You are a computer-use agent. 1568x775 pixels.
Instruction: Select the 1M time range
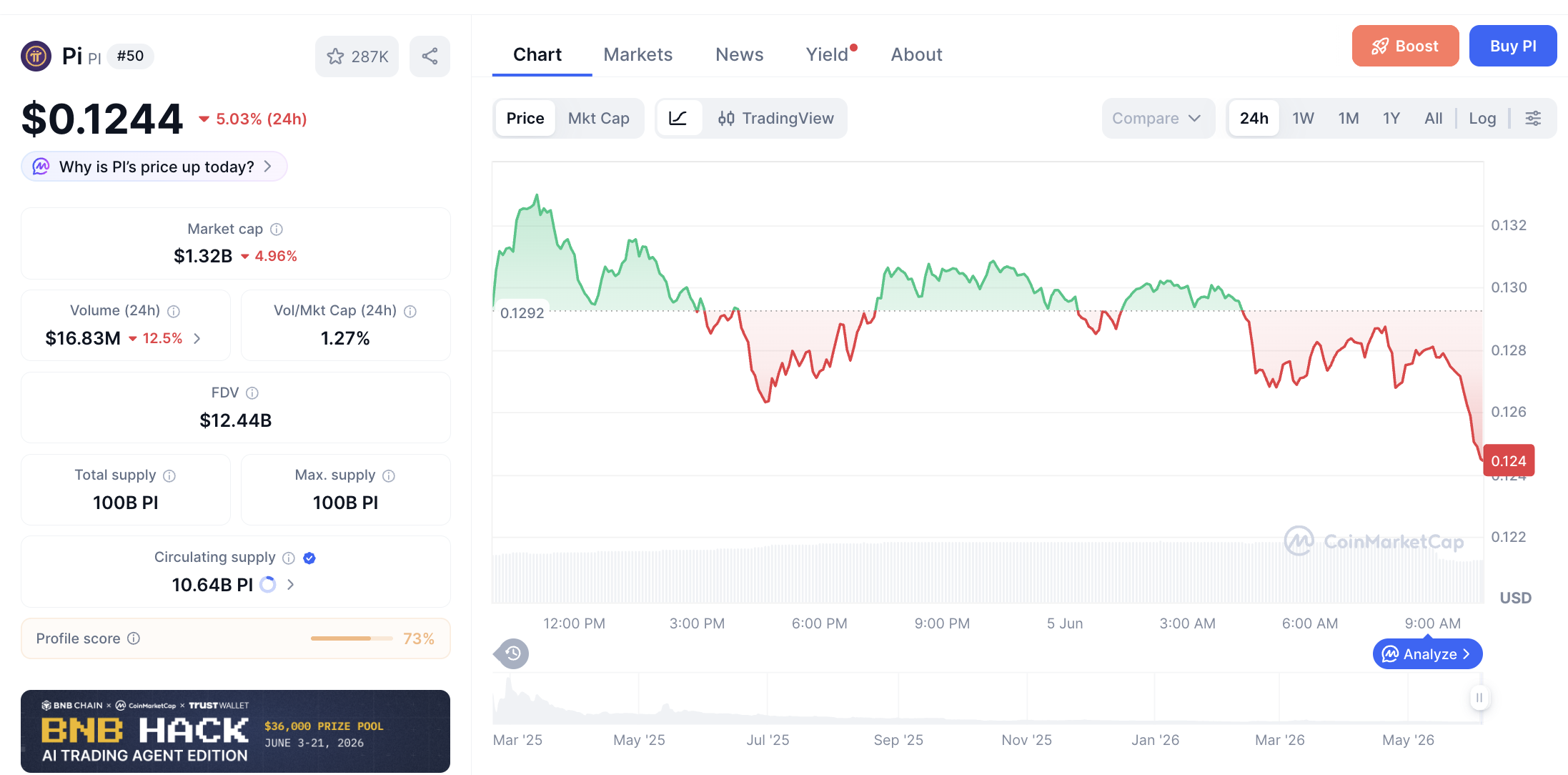click(1349, 118)
